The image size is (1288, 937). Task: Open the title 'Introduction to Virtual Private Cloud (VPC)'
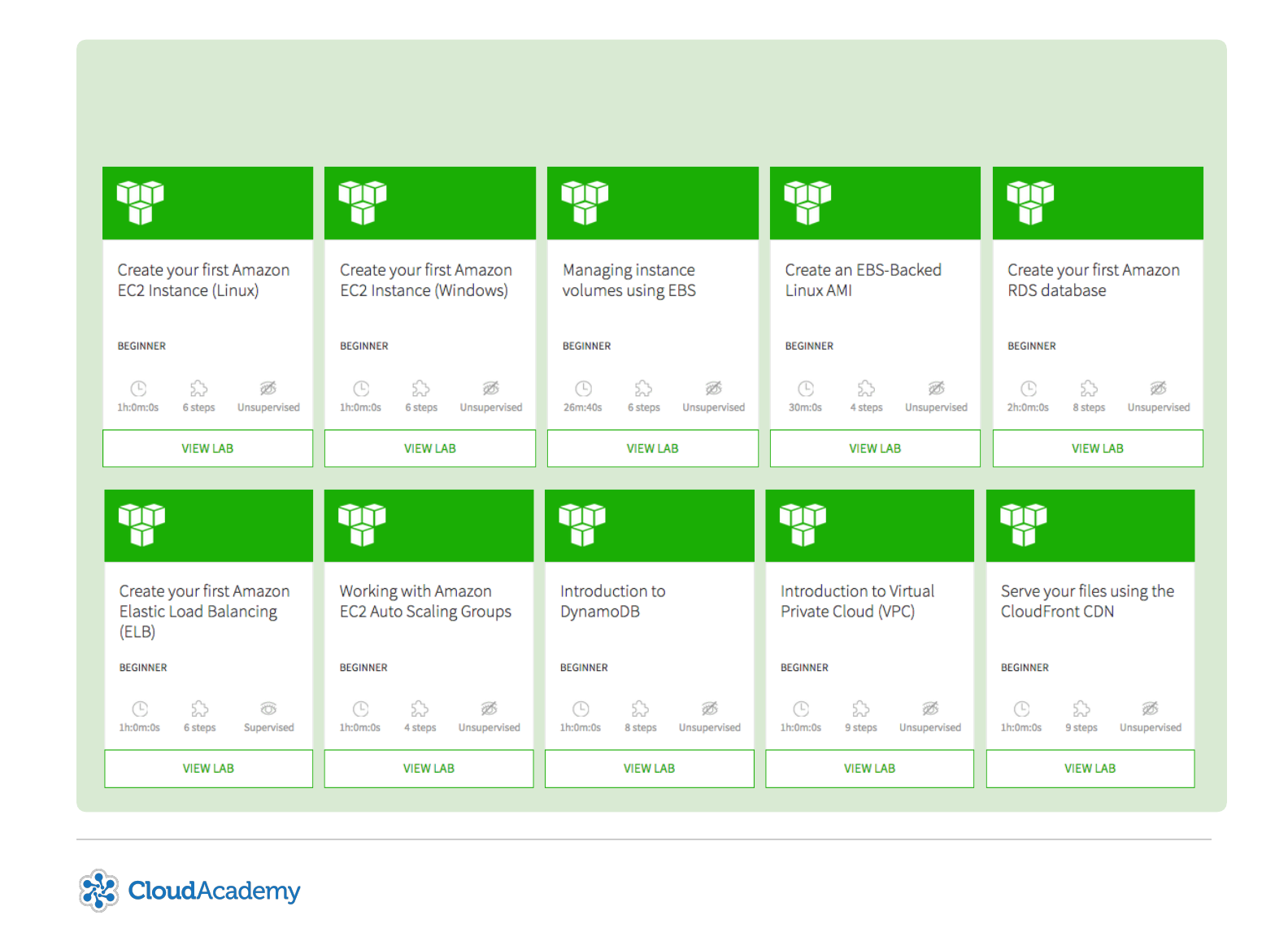coord(857,601)
